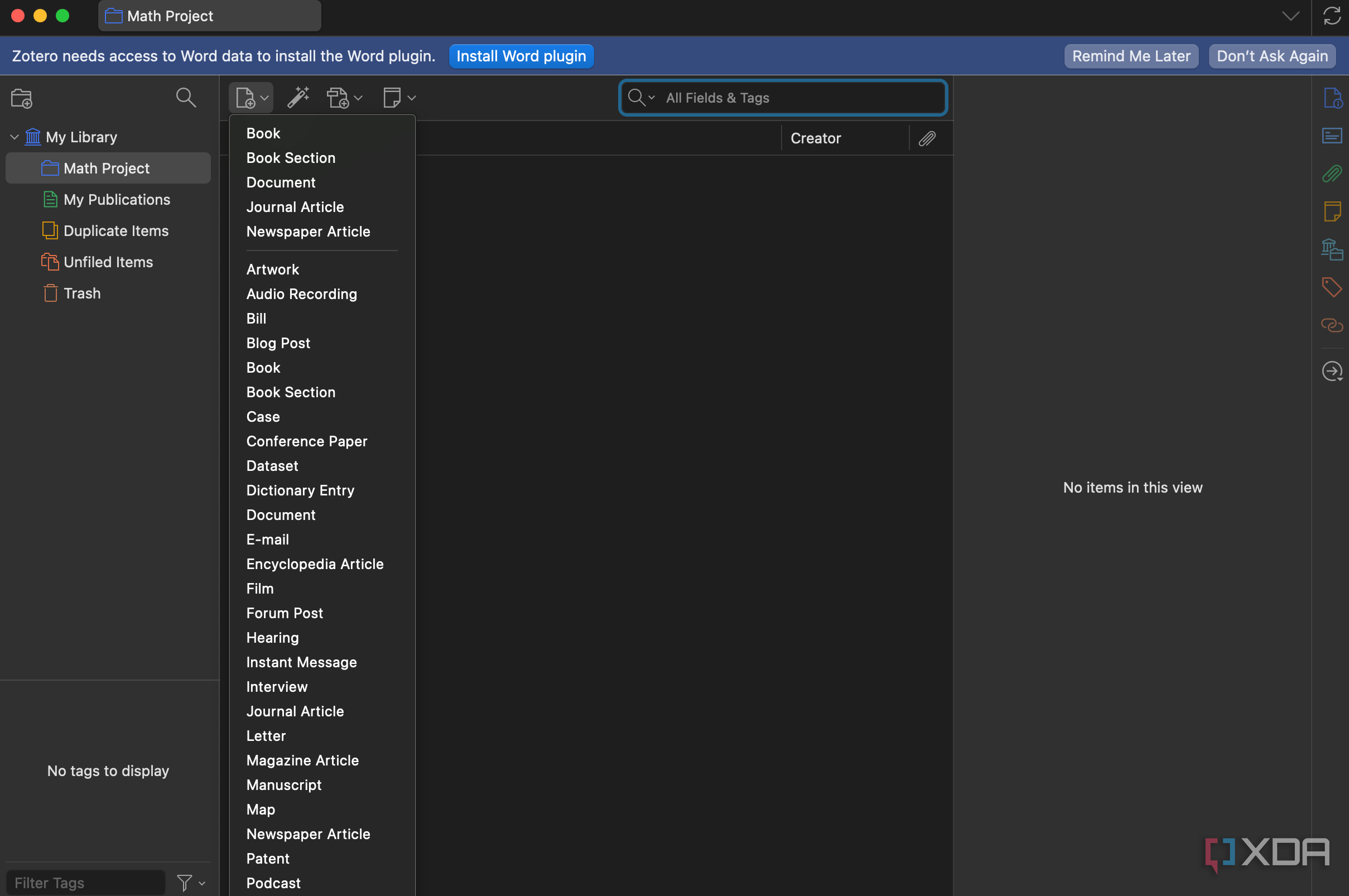Click the Filter Tags input field
1349x896 pixels.
click(86, 883)
